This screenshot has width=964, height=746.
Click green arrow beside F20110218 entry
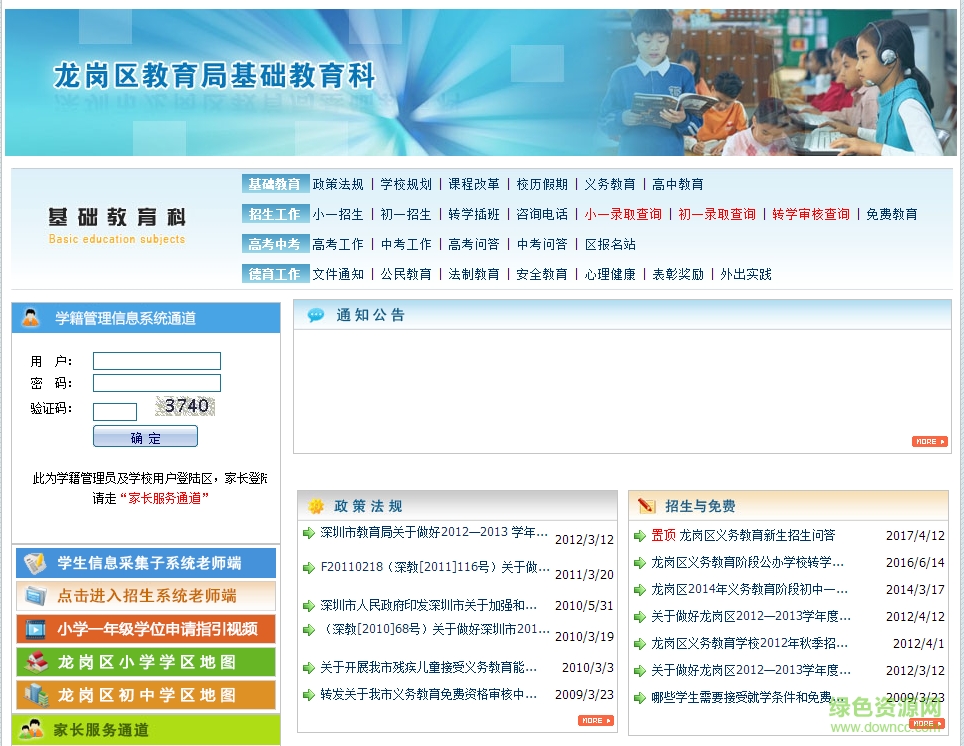tap(309, 568)
